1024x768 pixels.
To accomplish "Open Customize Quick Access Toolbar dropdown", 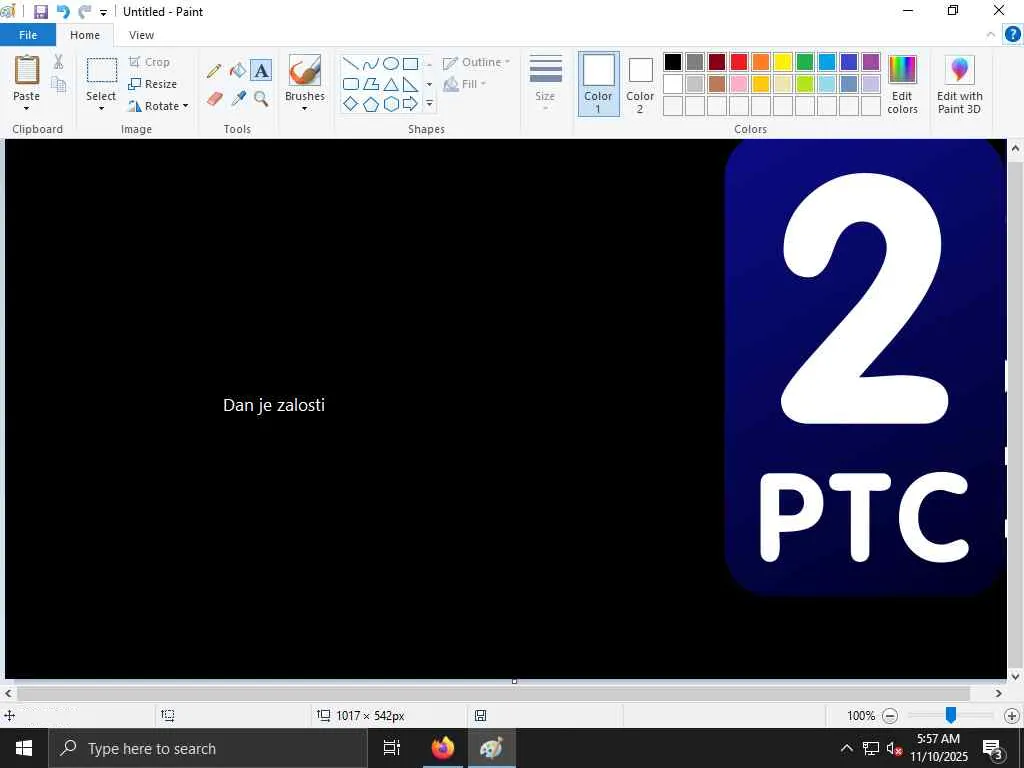I will pos(103,12).
